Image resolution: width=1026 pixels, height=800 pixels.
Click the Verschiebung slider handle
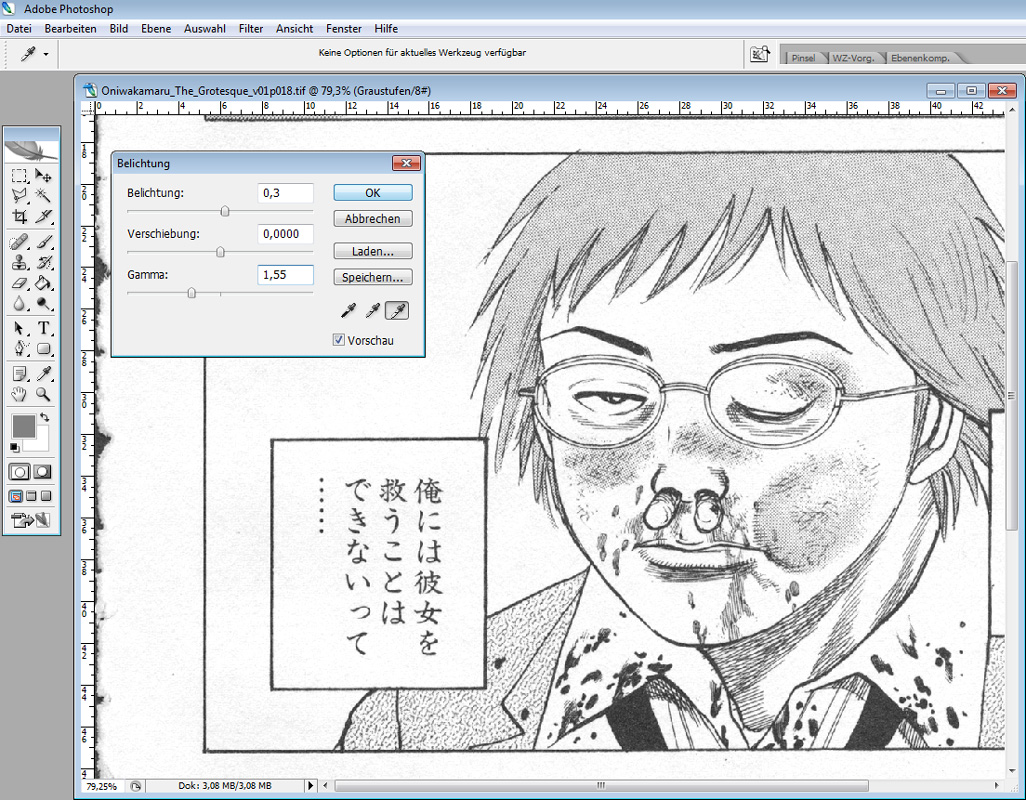pos(221,252)
